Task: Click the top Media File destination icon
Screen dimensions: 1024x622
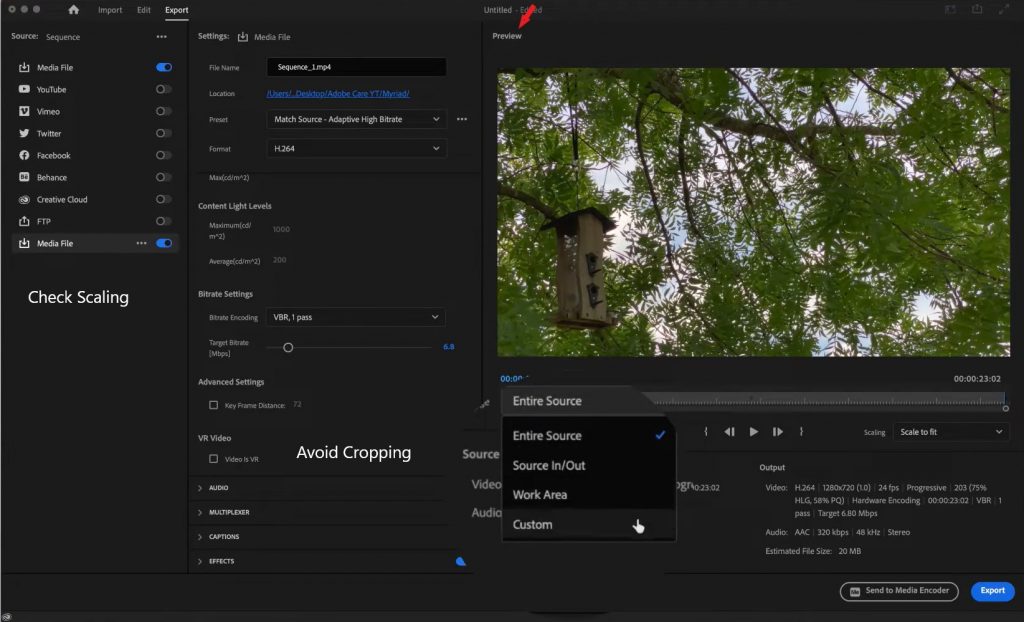Action: 24,67
